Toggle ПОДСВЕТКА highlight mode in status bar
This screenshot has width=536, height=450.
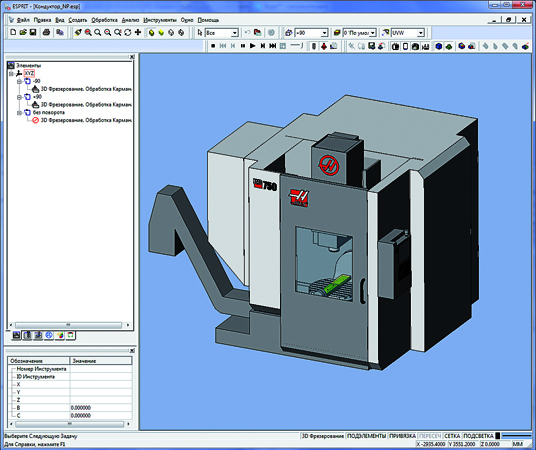coord(478,436)
